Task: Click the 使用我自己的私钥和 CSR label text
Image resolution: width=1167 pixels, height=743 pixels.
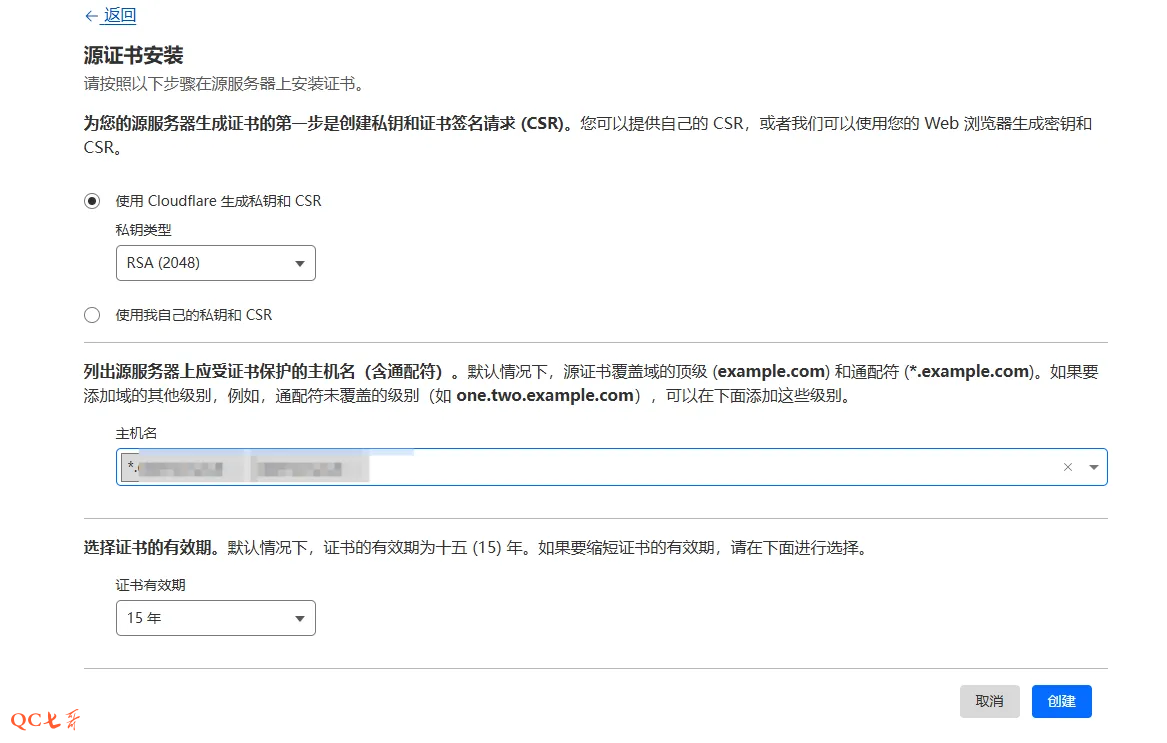Action: click(194, 315)
